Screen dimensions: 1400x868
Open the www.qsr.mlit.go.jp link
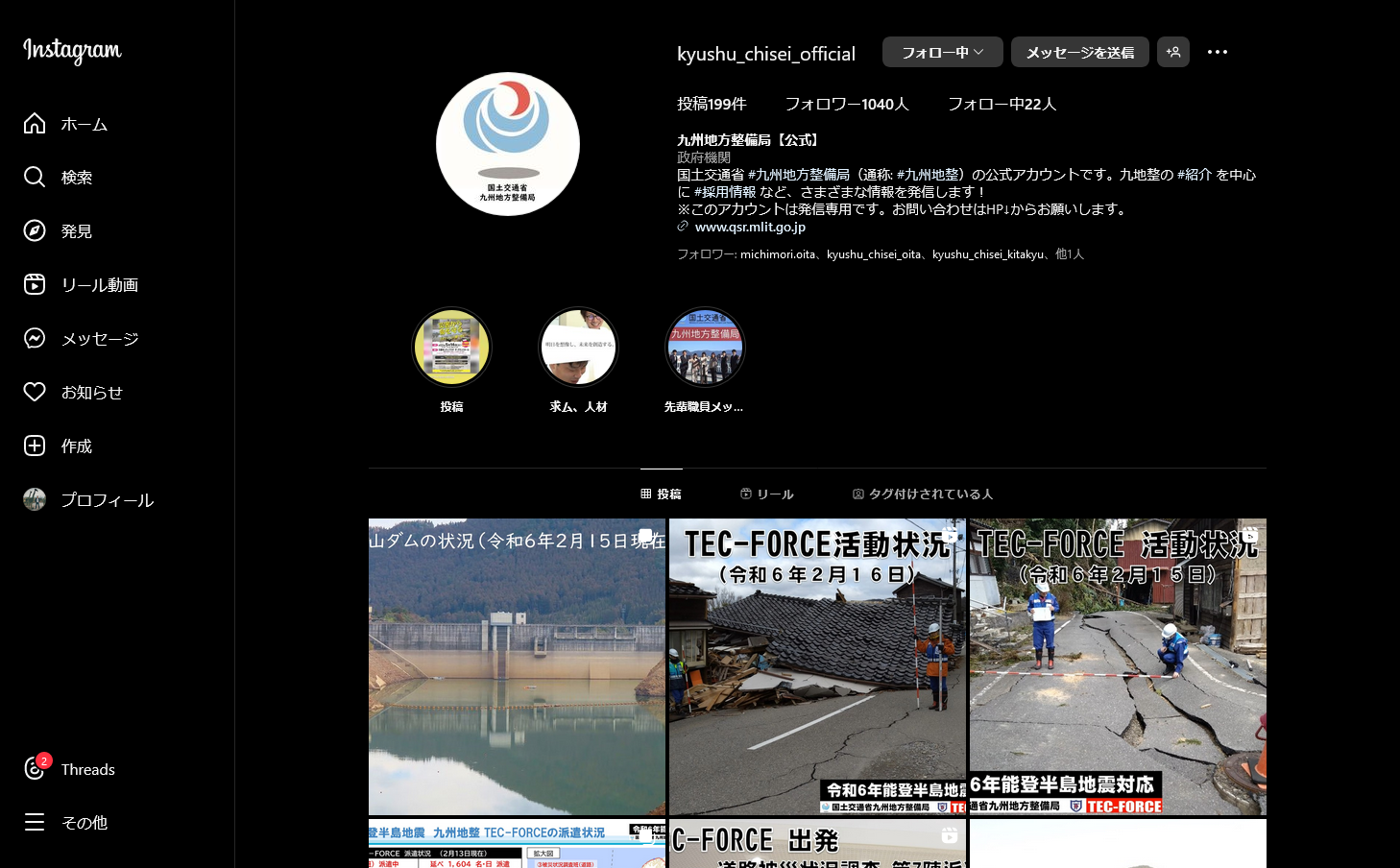point(750,227)
